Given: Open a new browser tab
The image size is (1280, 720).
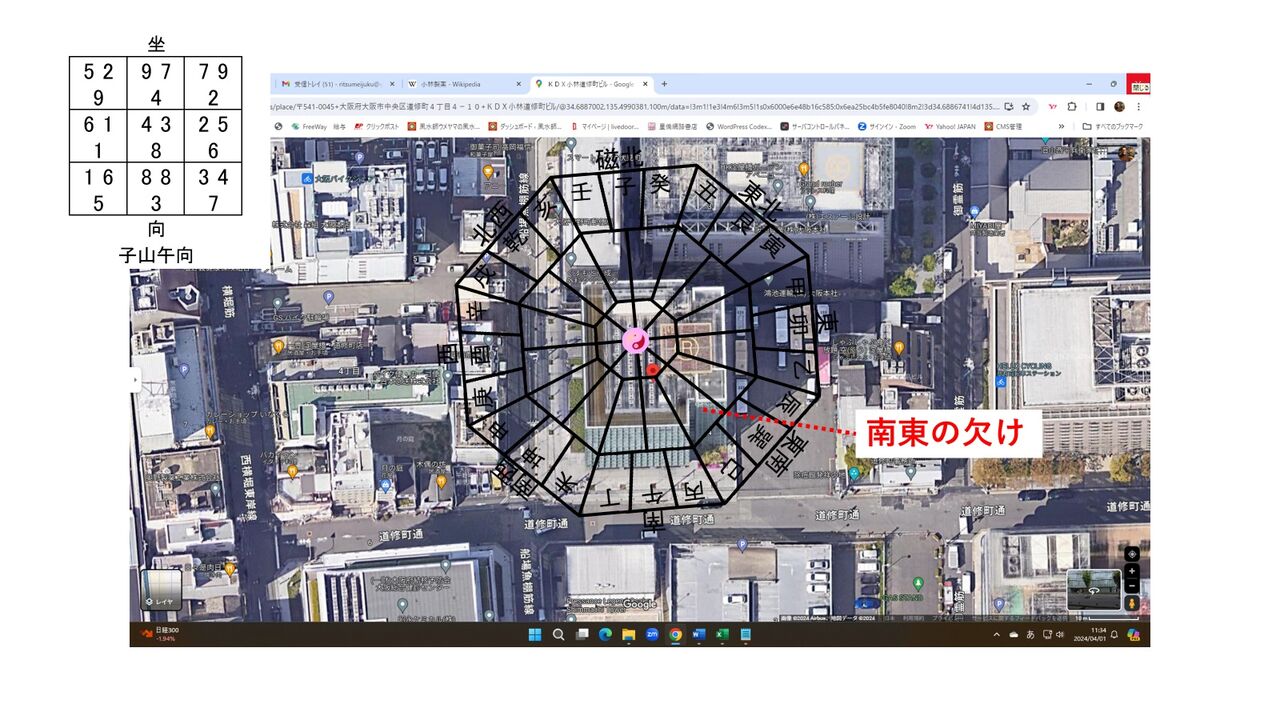Looking at the screenshot, I should (x=664, y=84).
